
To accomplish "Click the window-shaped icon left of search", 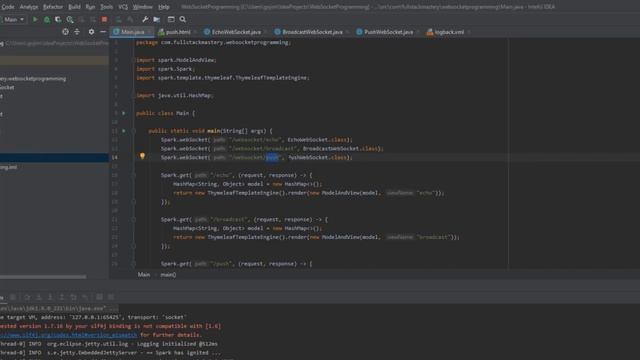I will click(171, 19).
